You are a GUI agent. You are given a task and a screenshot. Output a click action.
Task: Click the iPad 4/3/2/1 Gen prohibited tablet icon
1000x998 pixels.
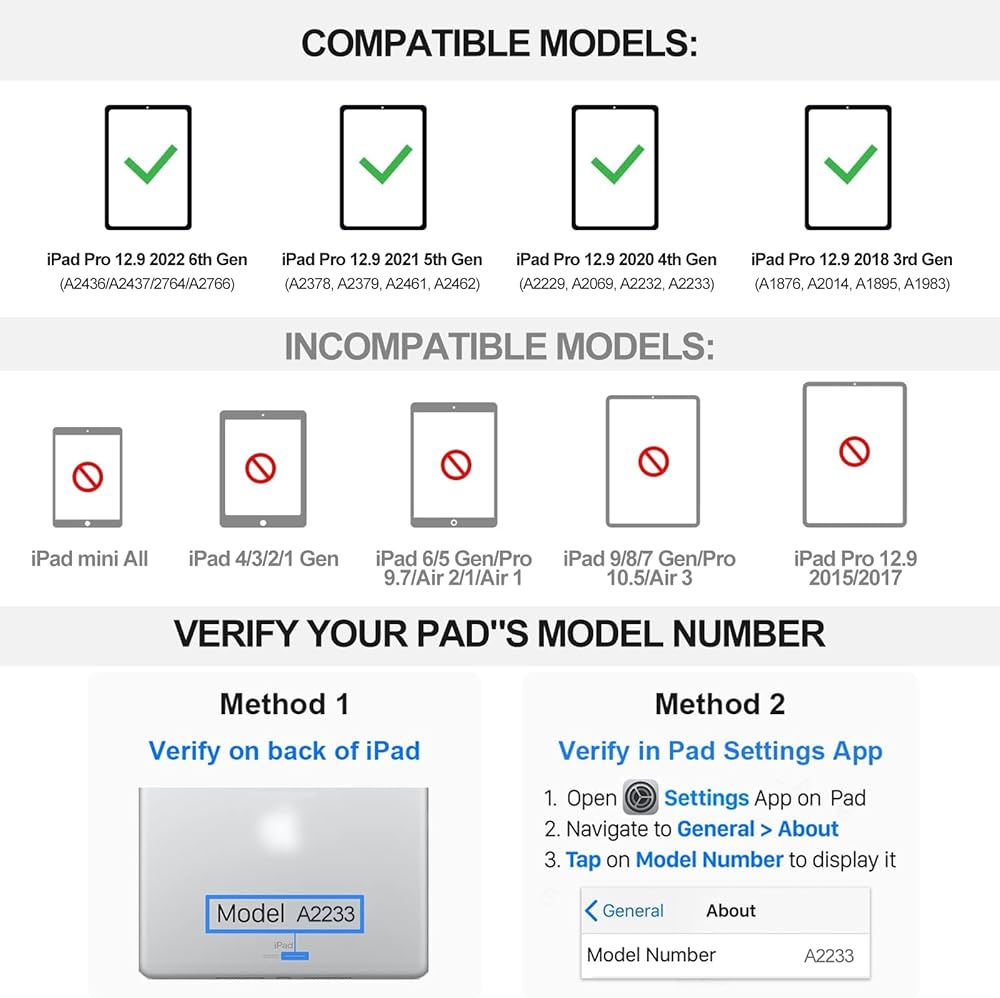coord(262,468)
